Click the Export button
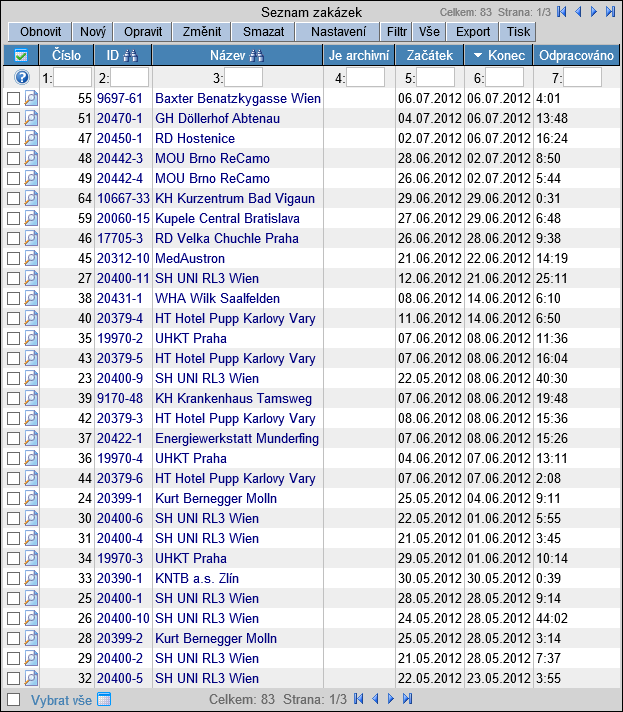 (472, 32)
